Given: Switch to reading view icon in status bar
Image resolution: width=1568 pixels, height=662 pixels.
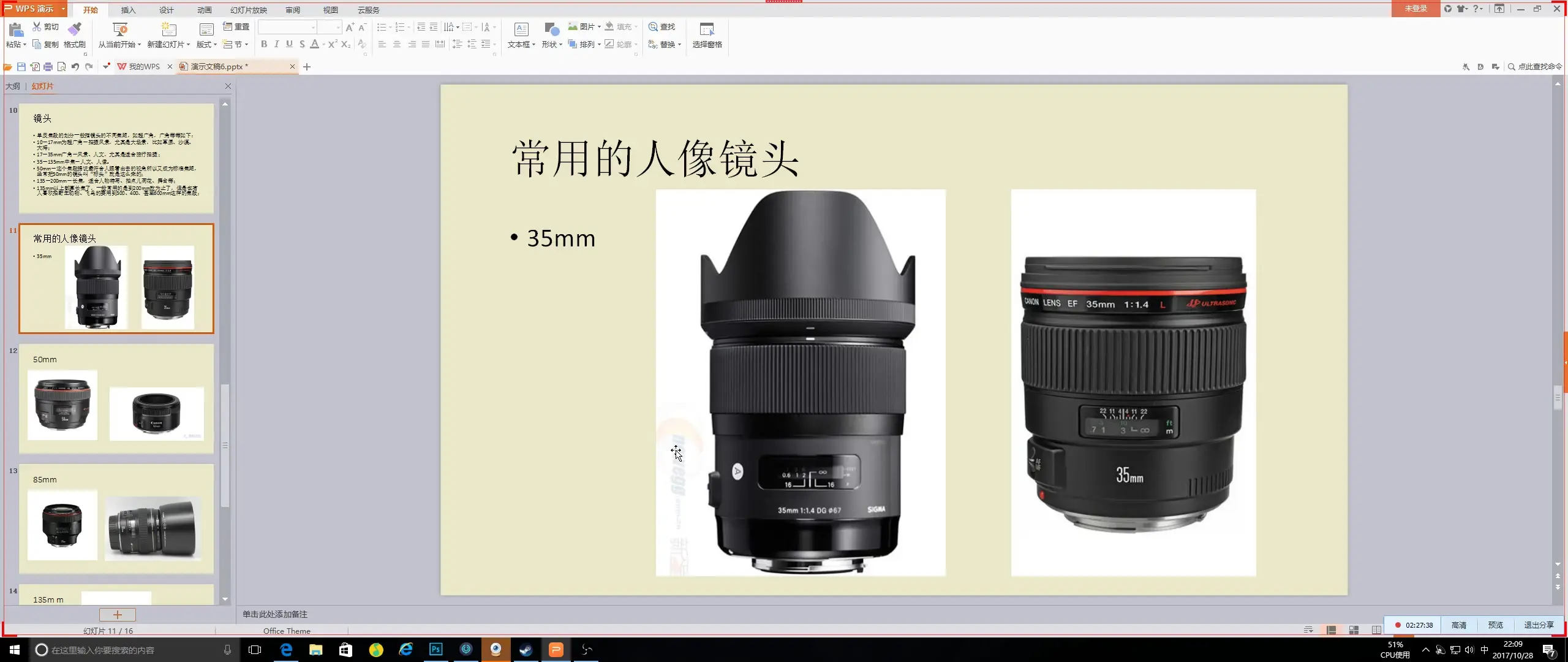Looking at the screenshot, I should coord(1376,630).
